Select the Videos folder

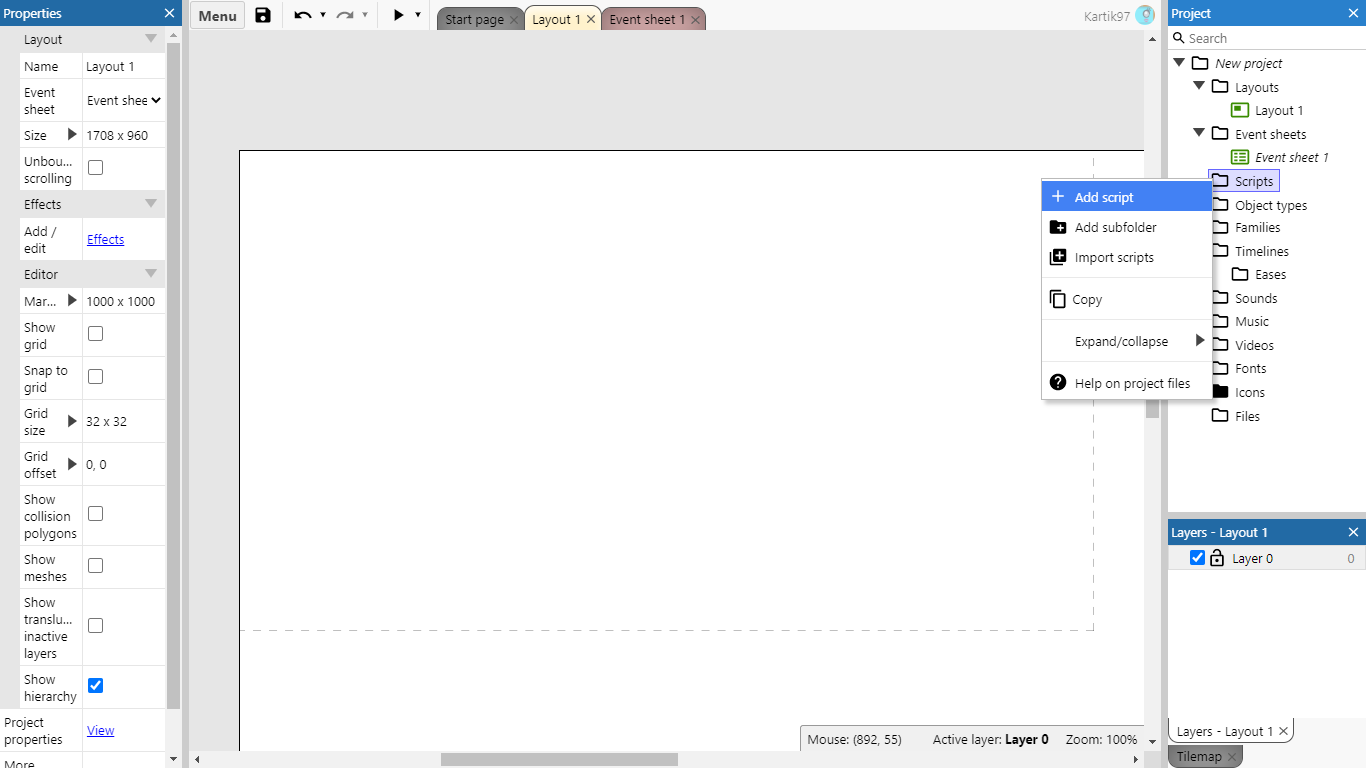(1254, 345)
